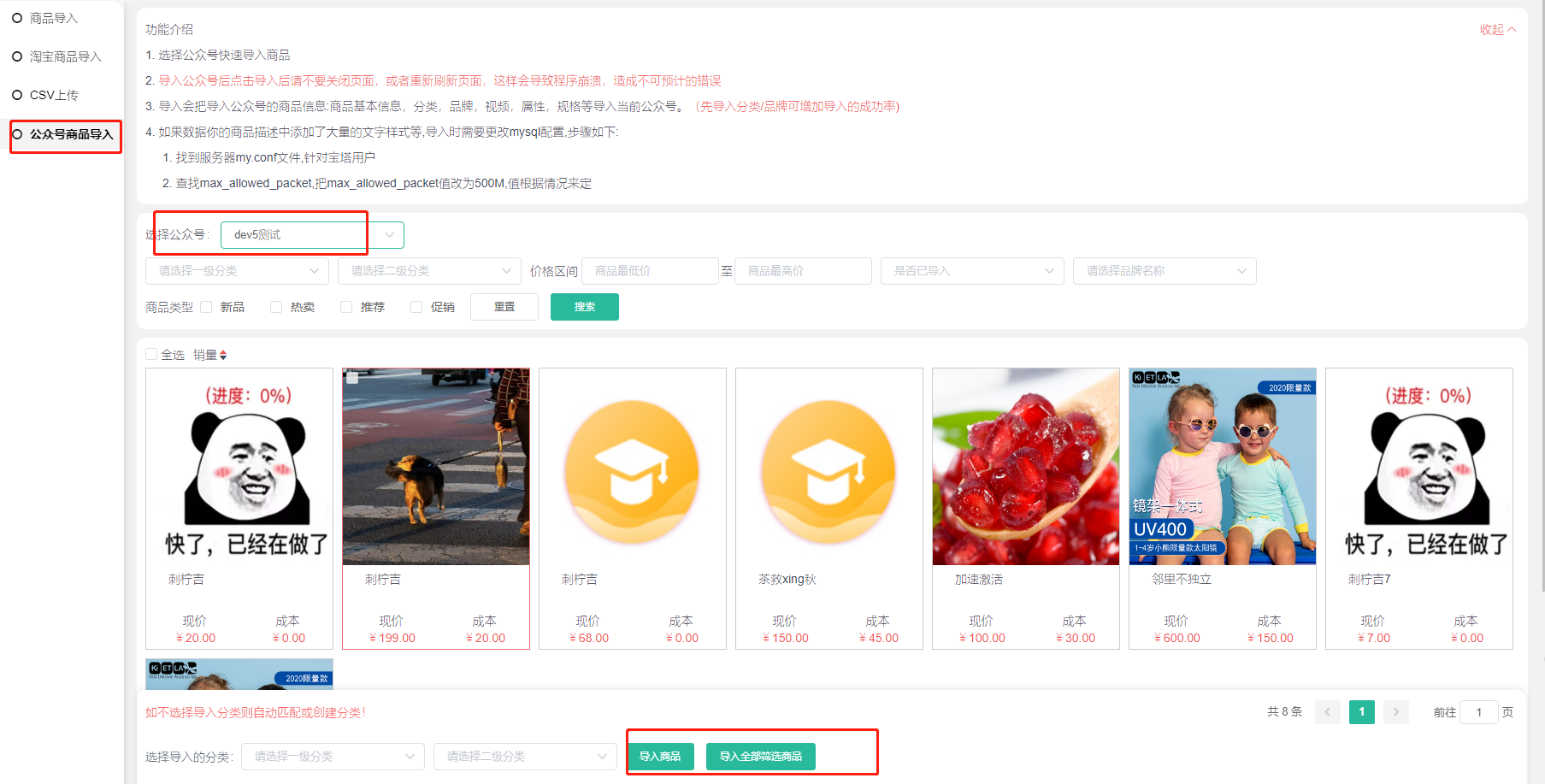Click the ¥199.00 current price
Image resolution: width=1545 pixels, height=784 pixels.
(x=392, y=639)
